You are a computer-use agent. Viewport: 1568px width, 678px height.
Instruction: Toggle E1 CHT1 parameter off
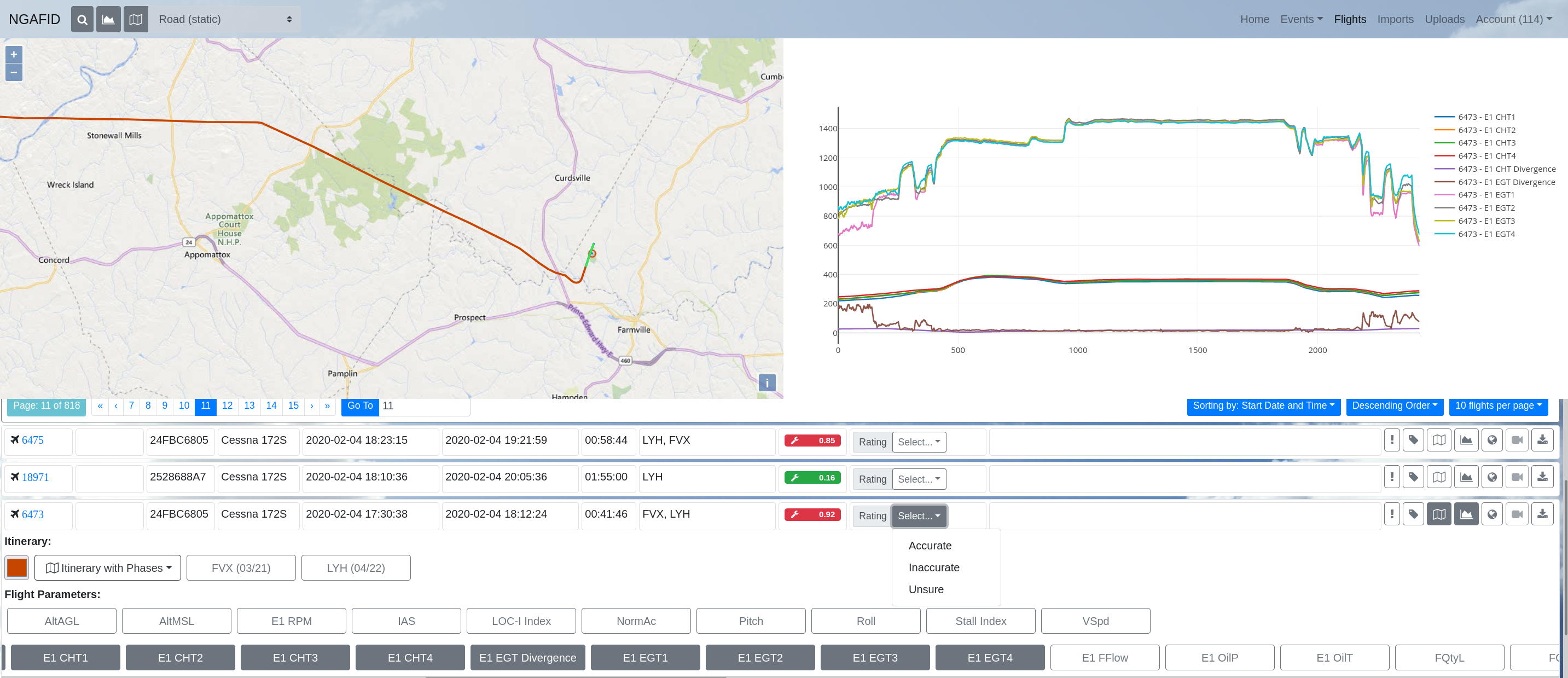pos(66,658)
